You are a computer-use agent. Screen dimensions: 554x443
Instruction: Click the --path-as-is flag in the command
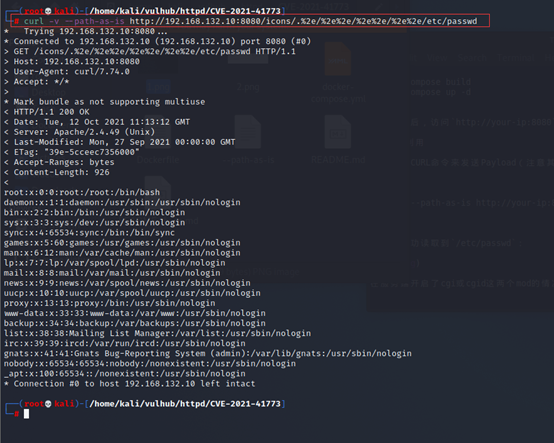[x=95, y=21]
